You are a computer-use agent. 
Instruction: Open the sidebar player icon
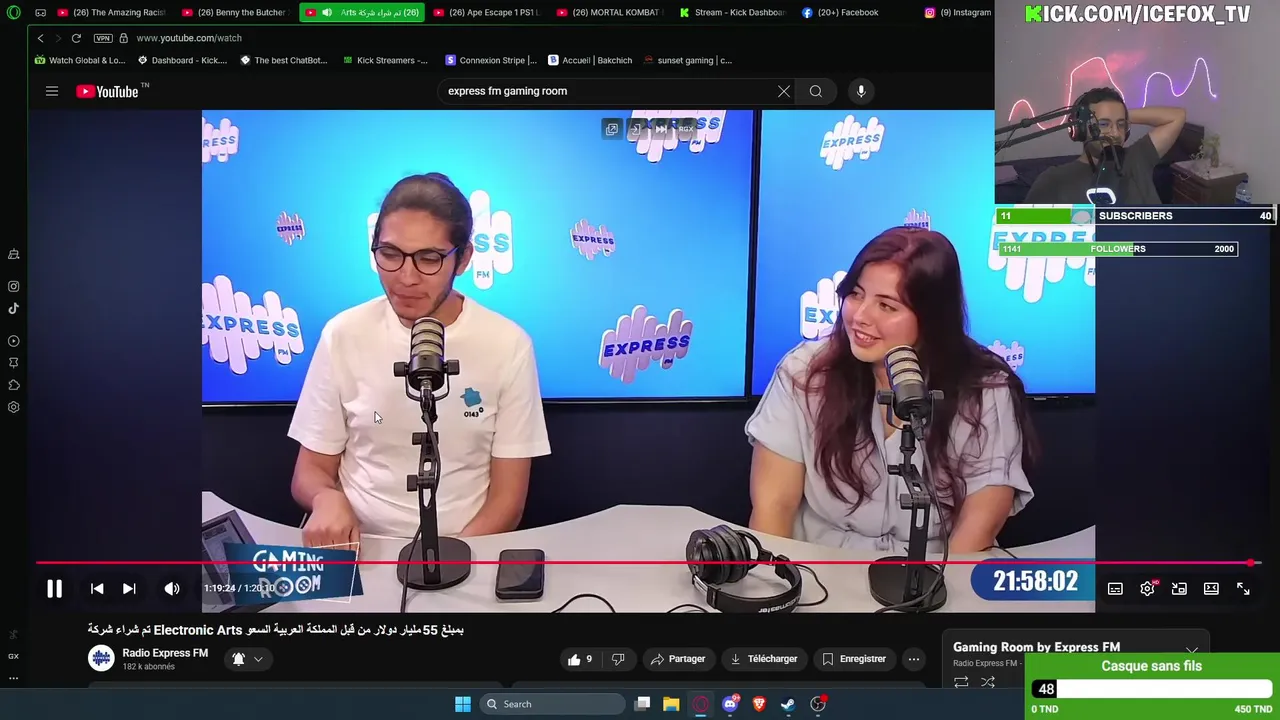coord(14,341)
